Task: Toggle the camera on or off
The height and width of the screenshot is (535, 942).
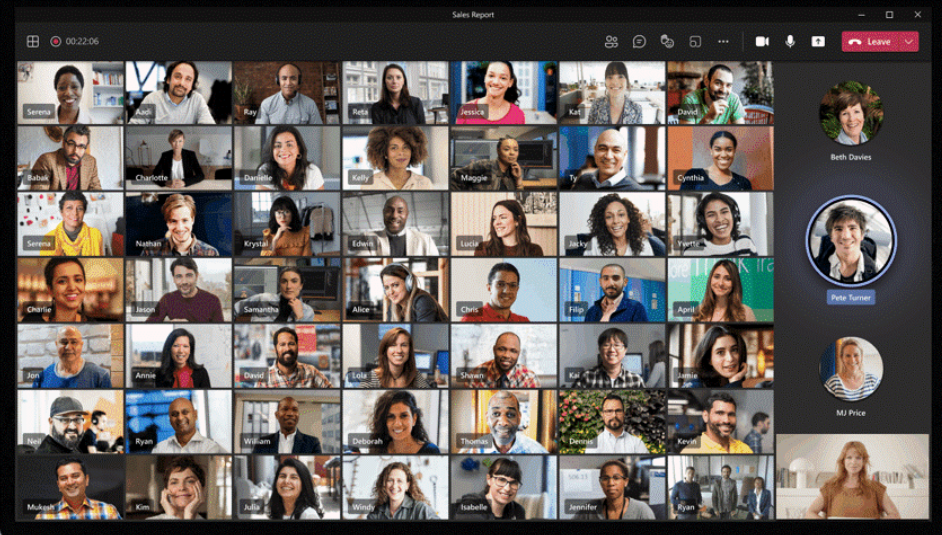Action: (x=762, y=41)
